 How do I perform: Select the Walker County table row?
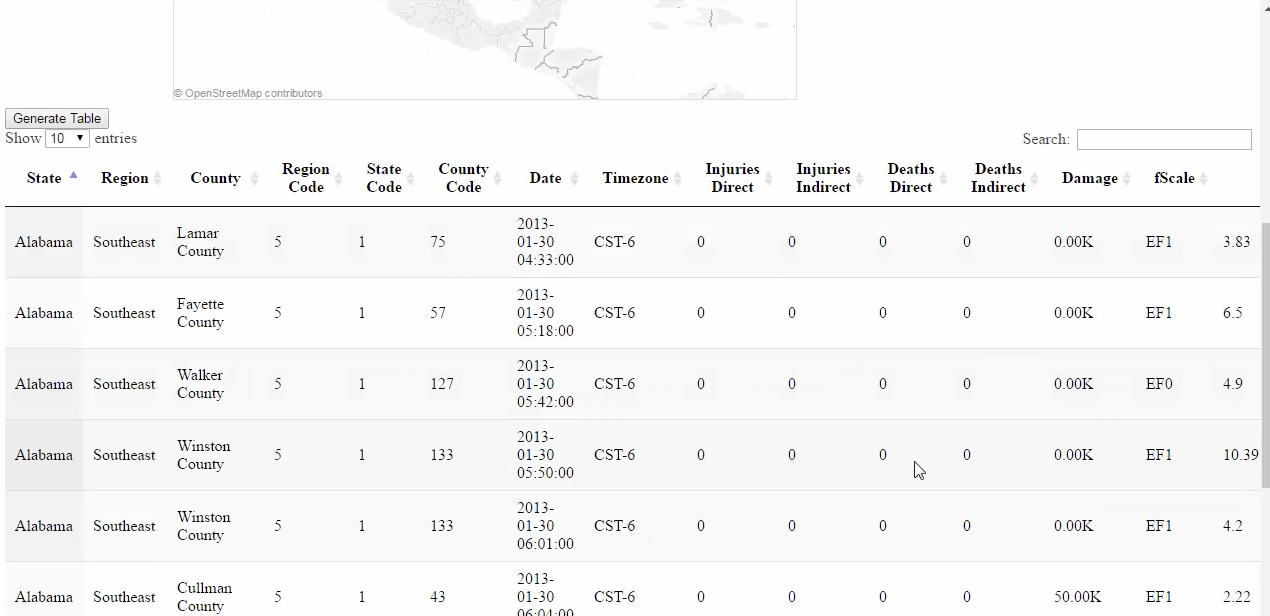click(400, 384)
